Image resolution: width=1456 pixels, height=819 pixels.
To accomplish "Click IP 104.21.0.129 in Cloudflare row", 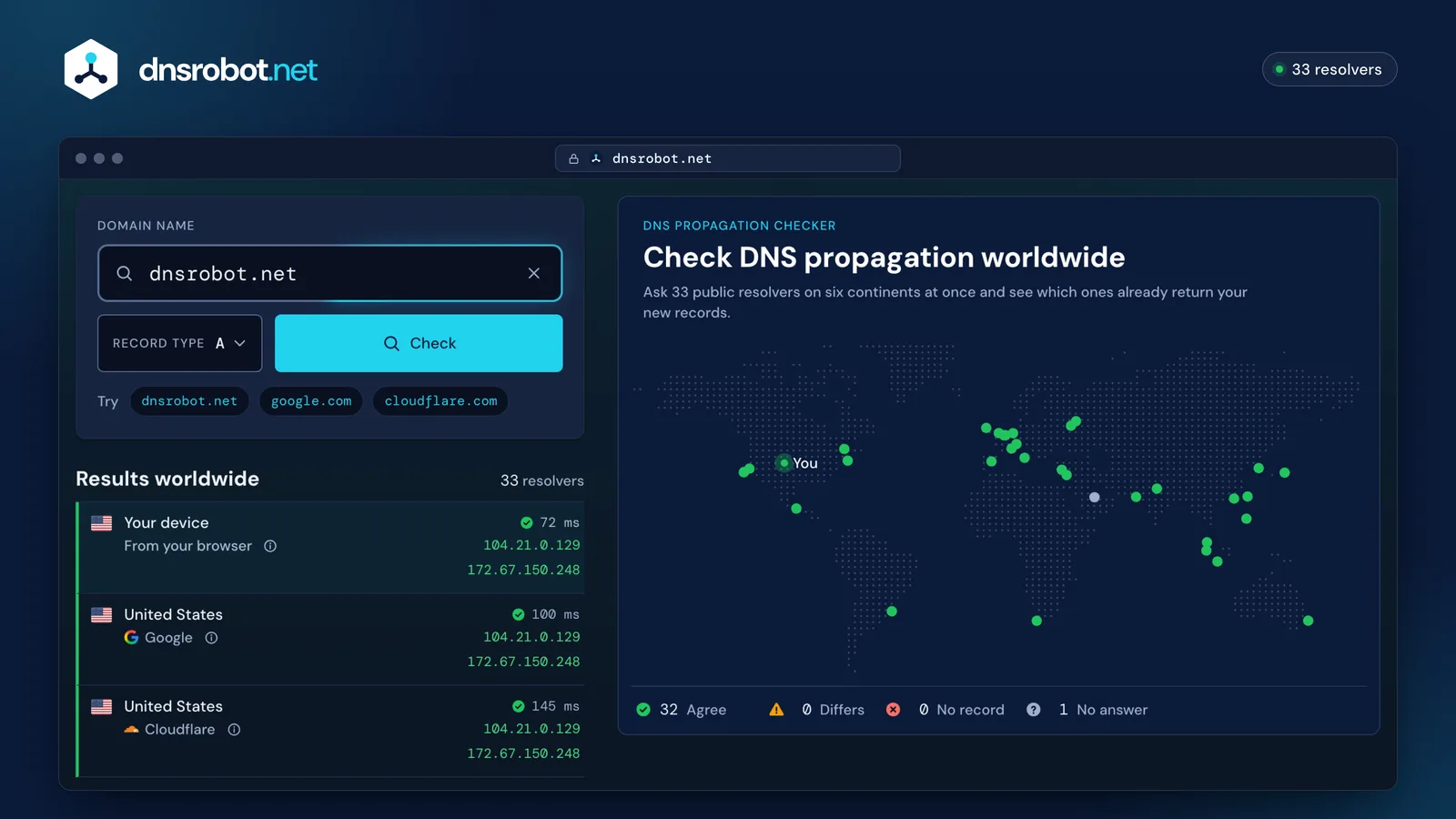I will [x=531, y=729].
